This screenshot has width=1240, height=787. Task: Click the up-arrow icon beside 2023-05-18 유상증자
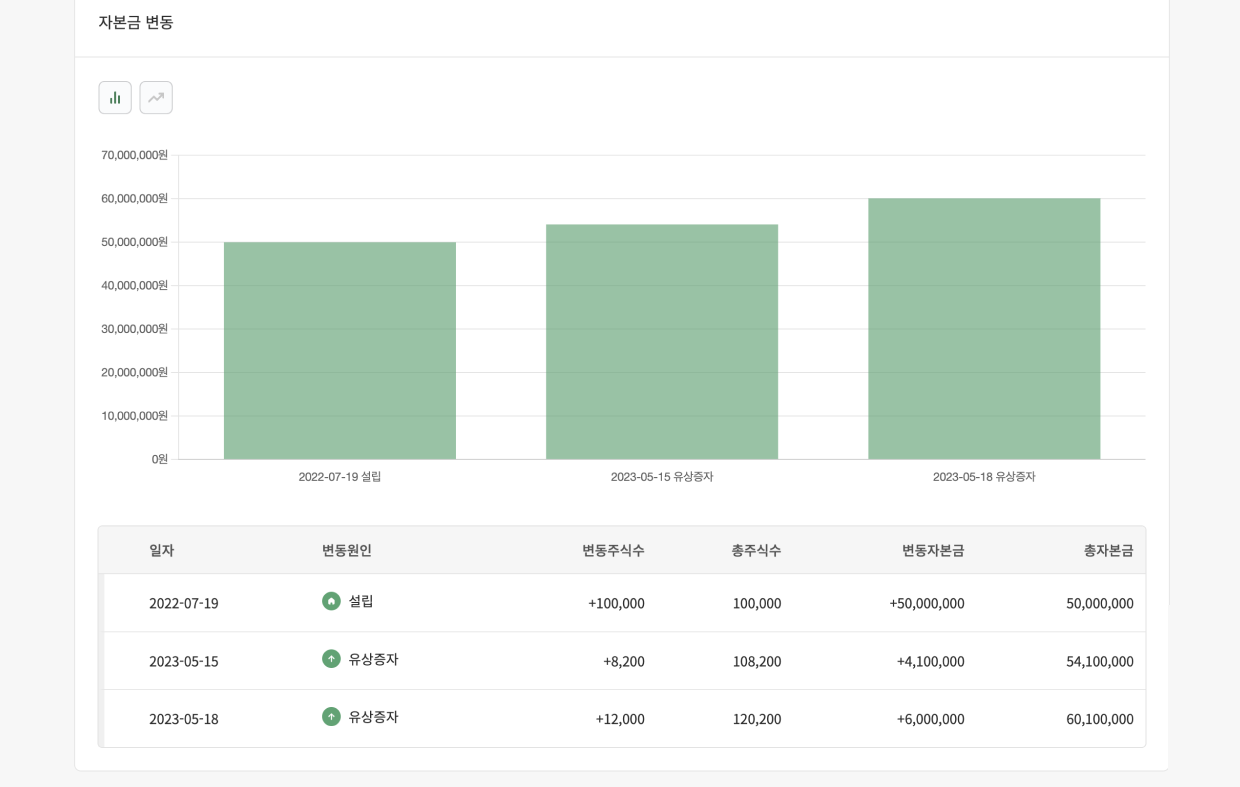[331, 718]
